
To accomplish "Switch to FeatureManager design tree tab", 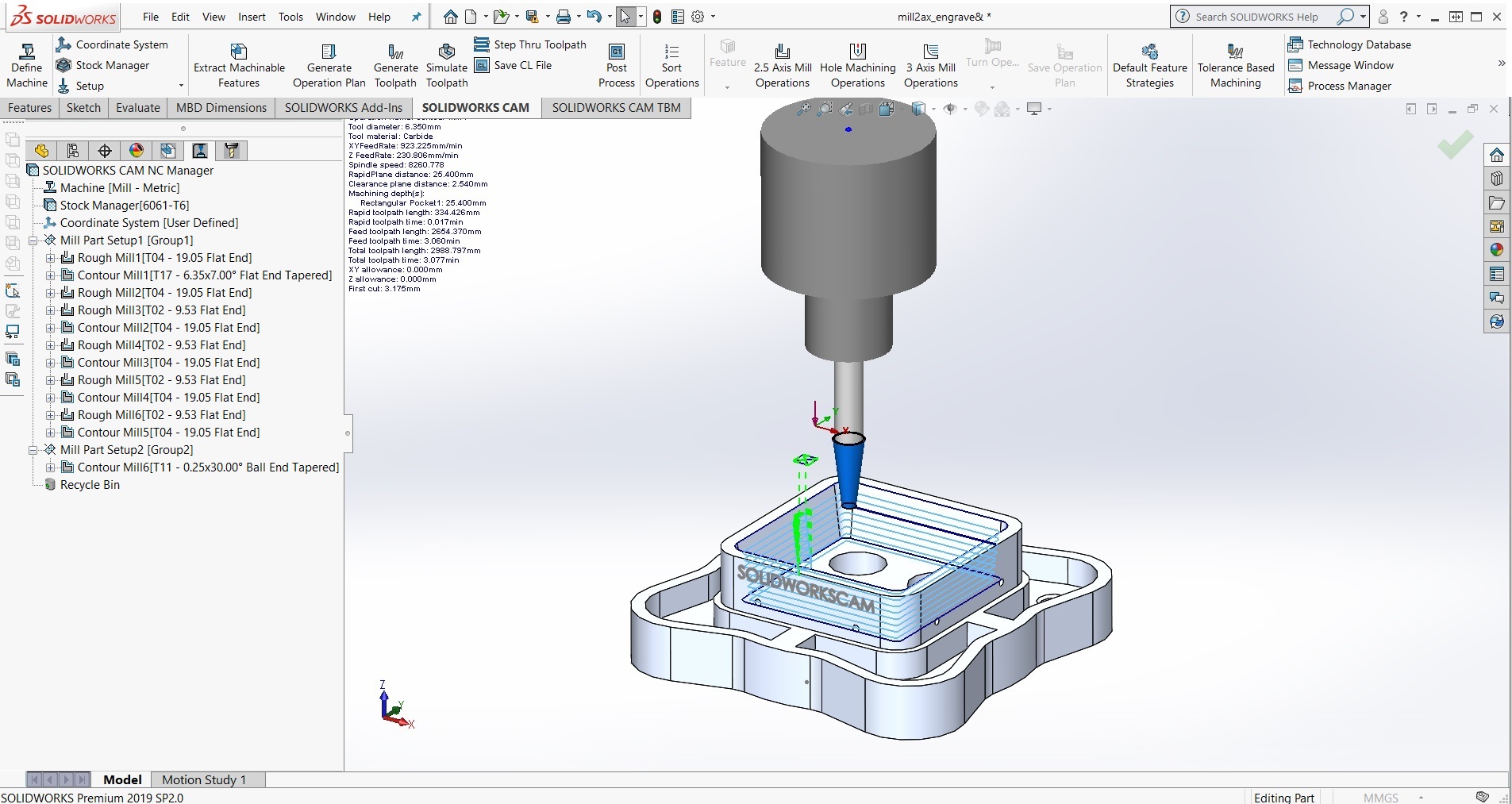I will [x=41, y=151].
